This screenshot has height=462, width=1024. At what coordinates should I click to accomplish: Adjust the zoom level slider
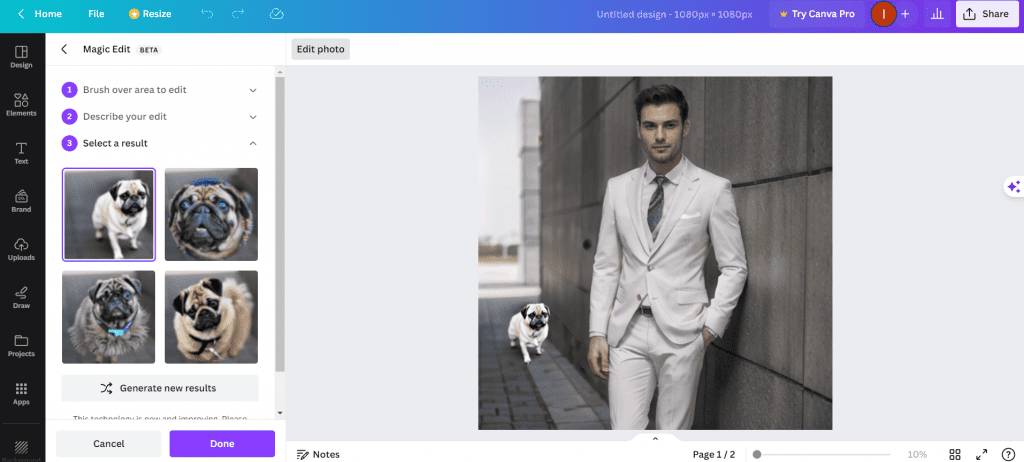[757, 454]
